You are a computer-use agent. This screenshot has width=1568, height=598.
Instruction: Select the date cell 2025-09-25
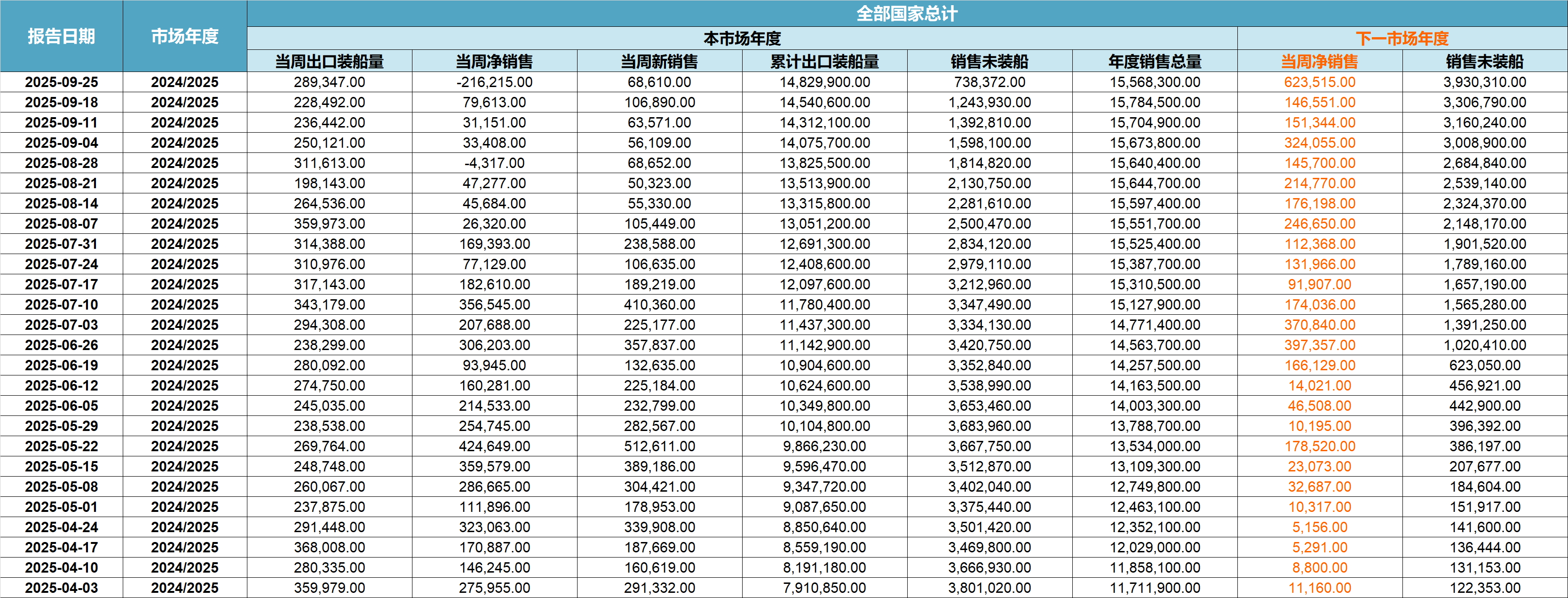coord(62,82)
